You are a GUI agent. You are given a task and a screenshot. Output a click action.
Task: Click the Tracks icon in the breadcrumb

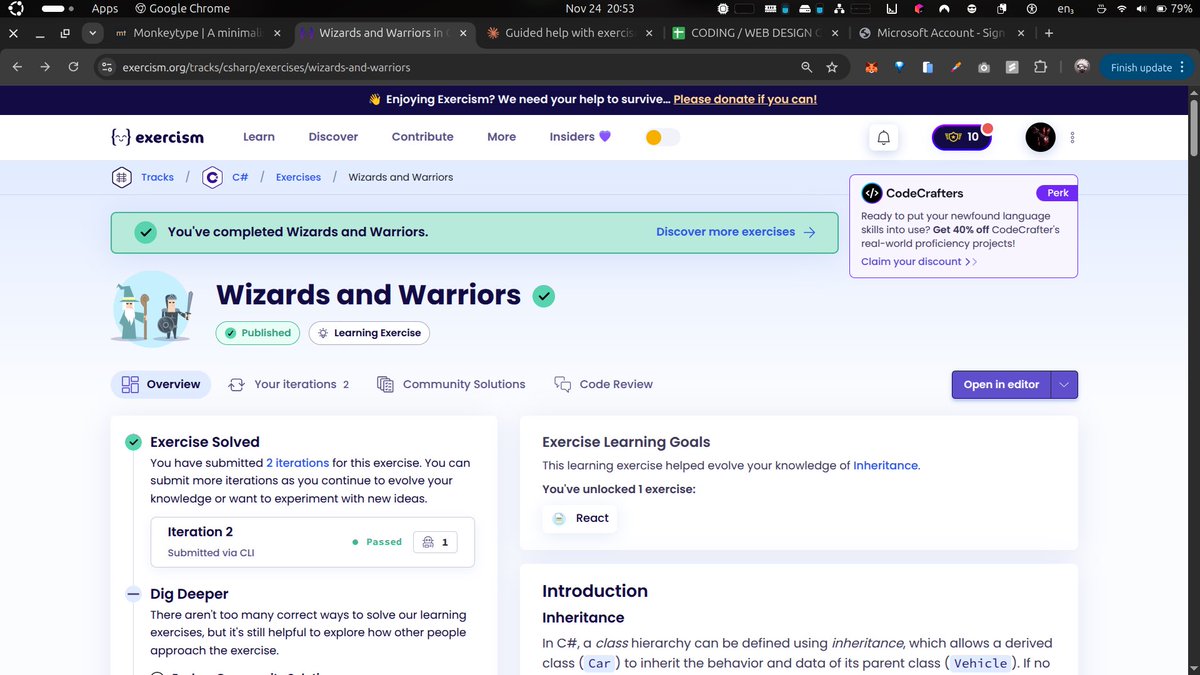click(x=120, y=177)
